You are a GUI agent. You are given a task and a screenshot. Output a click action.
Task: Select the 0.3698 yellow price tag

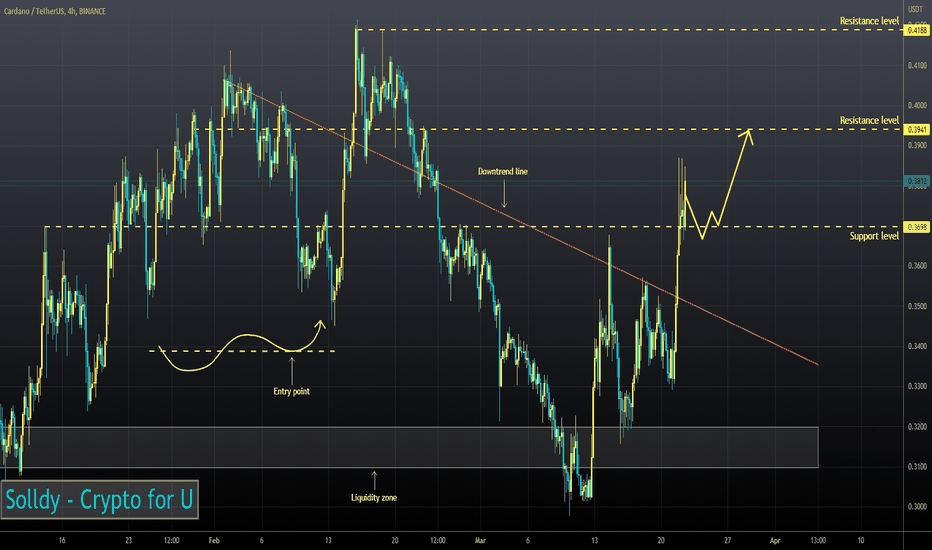click(x=917, y=227)
